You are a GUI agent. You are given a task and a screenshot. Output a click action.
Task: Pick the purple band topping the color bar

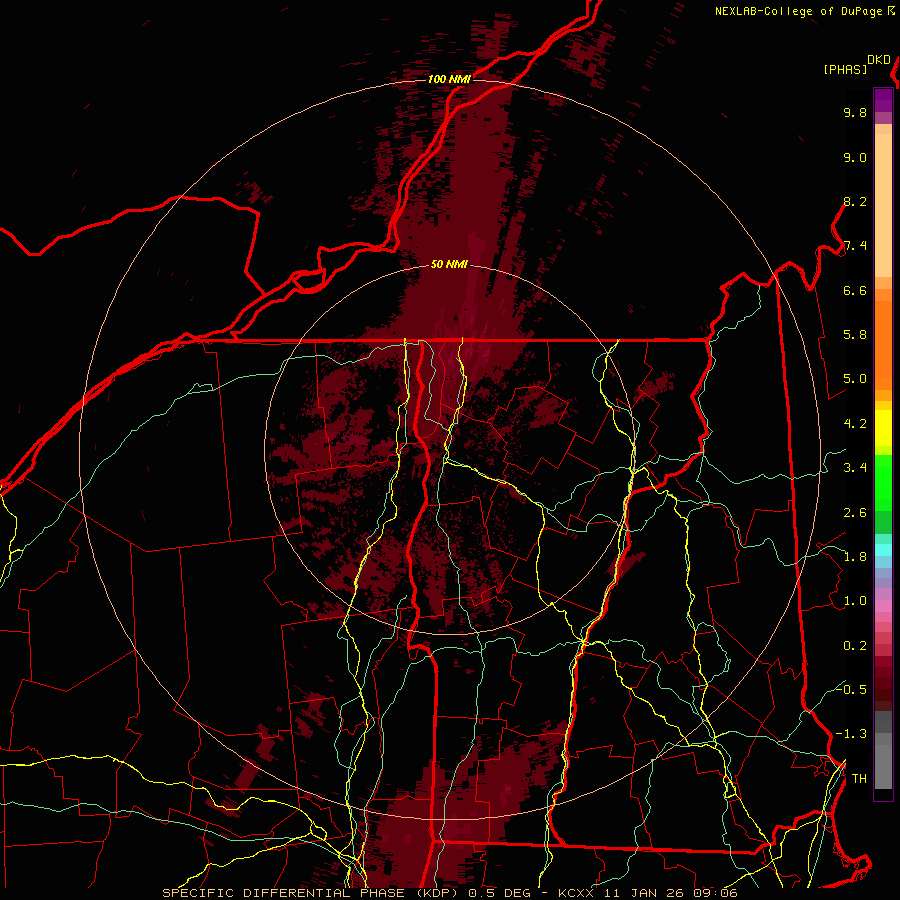(883, 100)
